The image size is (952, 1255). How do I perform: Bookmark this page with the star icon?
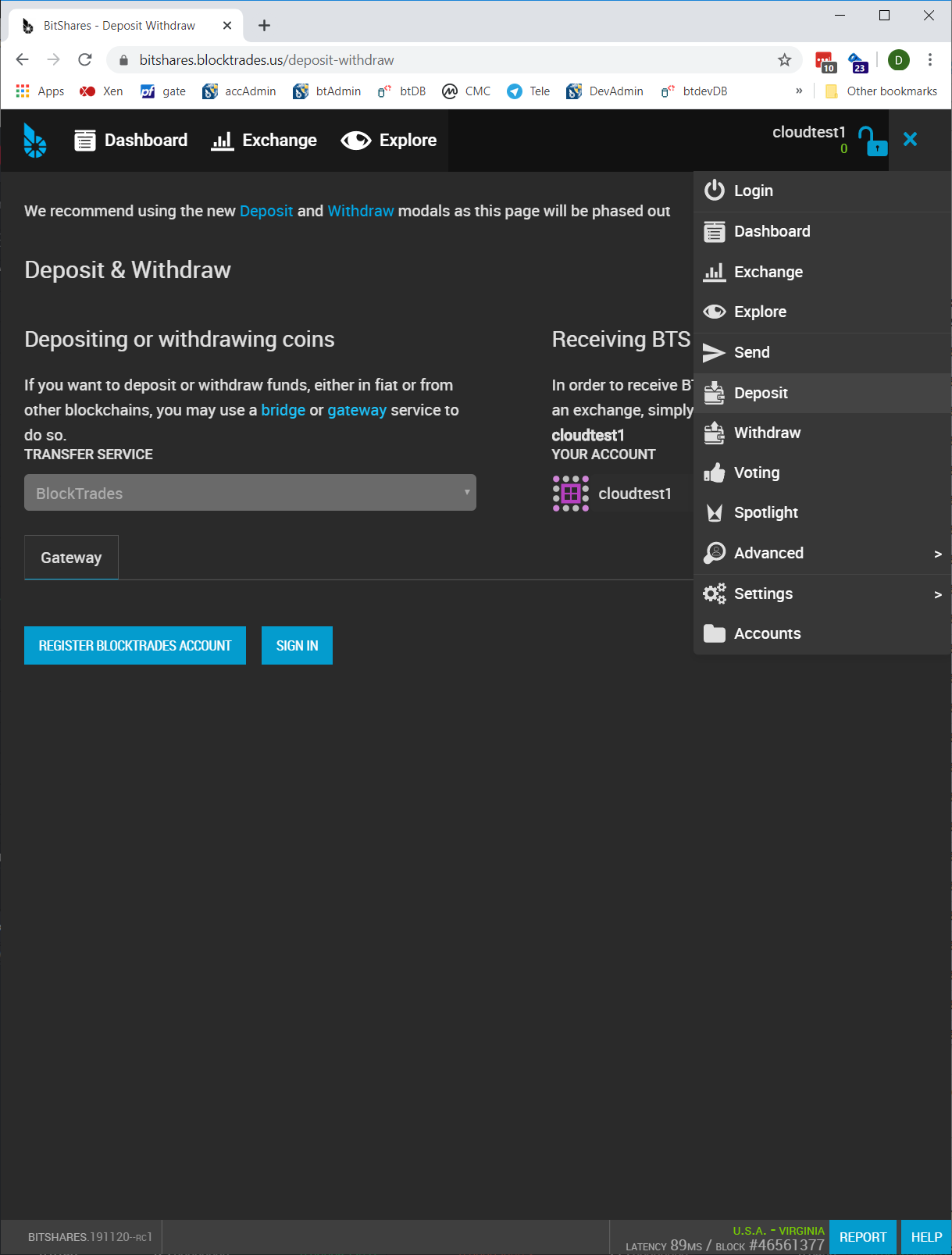click(x=785, y=60)
